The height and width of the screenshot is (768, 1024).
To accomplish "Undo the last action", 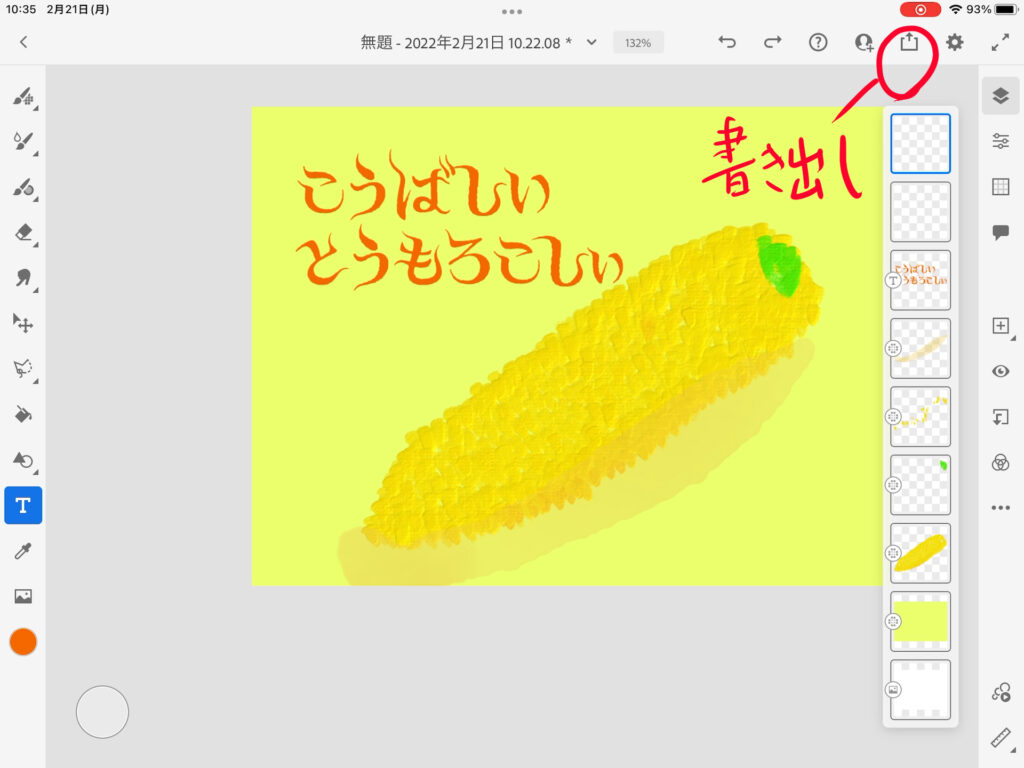I will coord(727,42).
